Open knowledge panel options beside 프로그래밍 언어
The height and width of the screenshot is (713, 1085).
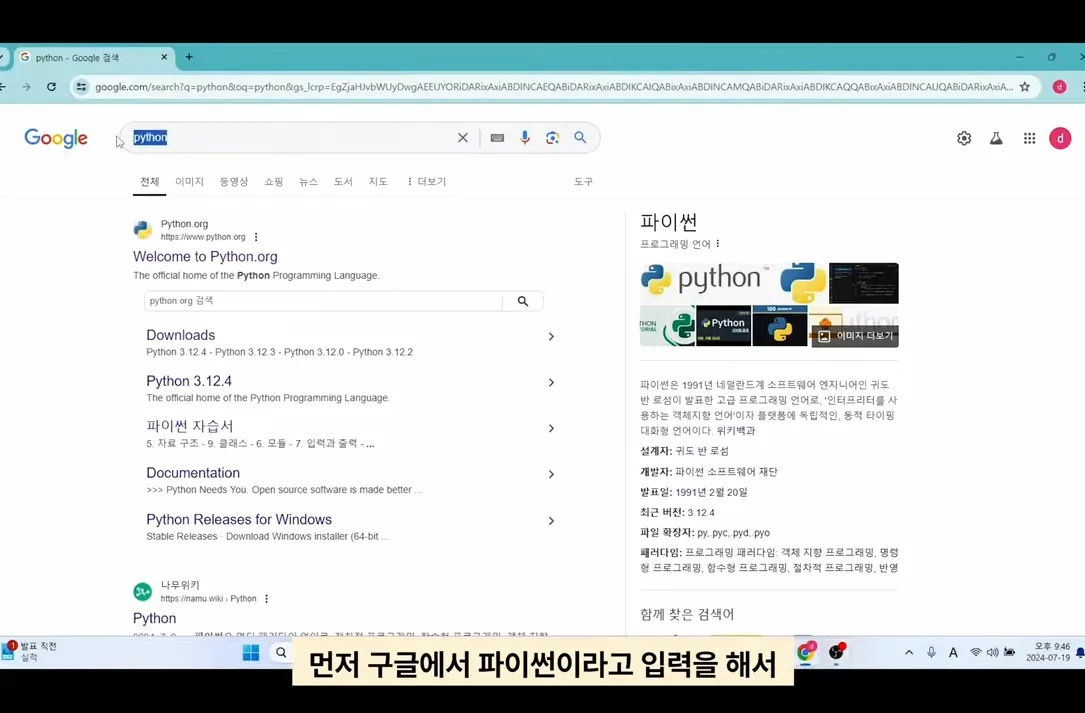(718, 244)
